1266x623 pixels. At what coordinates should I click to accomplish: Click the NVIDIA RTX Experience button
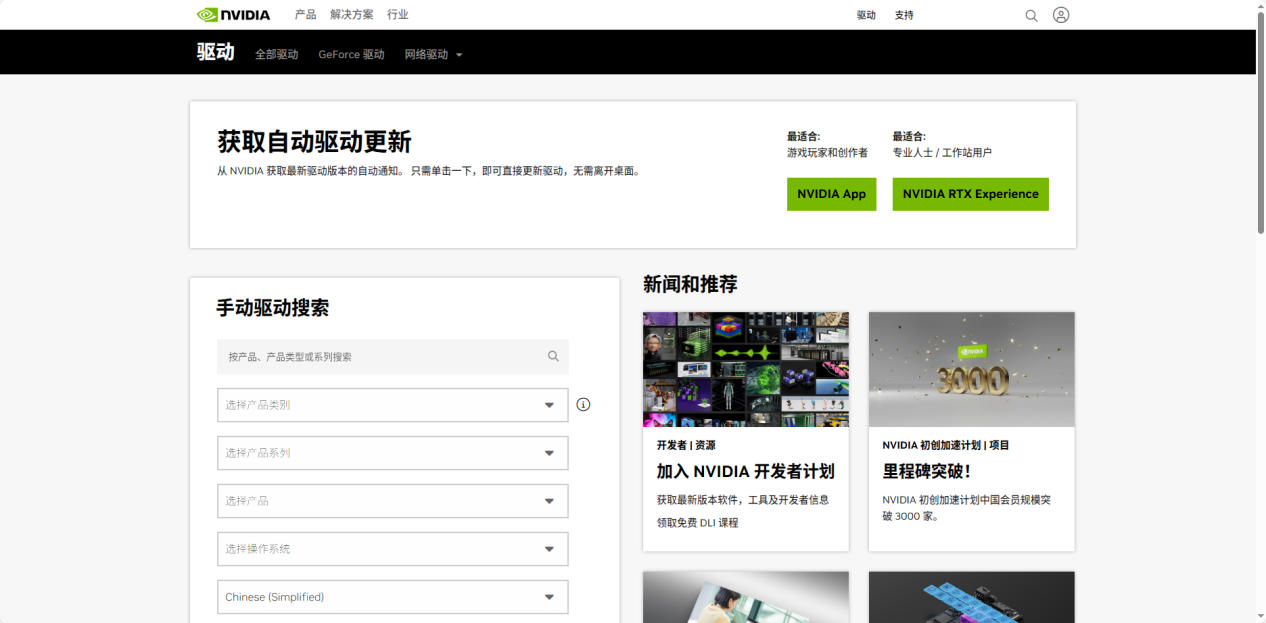[x=970, y=193]
